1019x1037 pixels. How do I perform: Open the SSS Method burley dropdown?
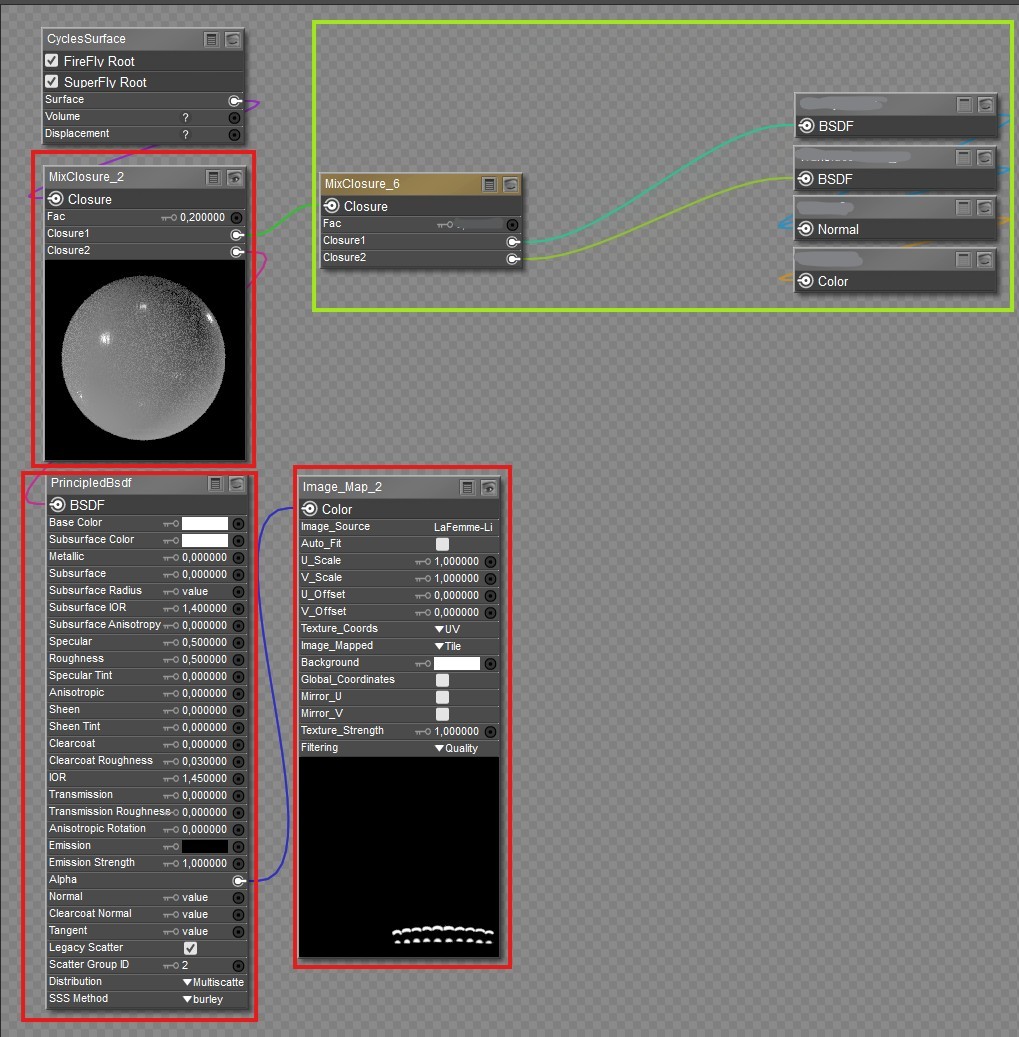click(203, 999)
